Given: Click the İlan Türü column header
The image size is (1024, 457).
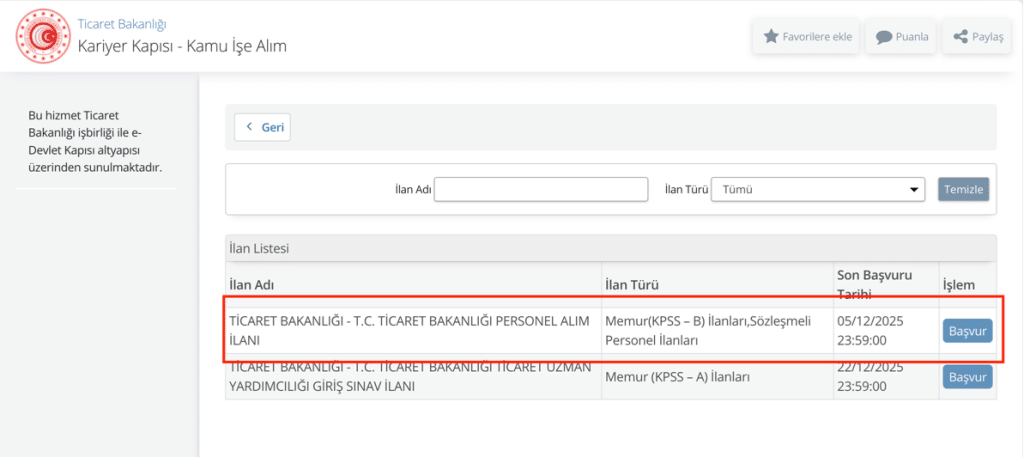Looking at the screenshot, I should click(x=632, y=284).
